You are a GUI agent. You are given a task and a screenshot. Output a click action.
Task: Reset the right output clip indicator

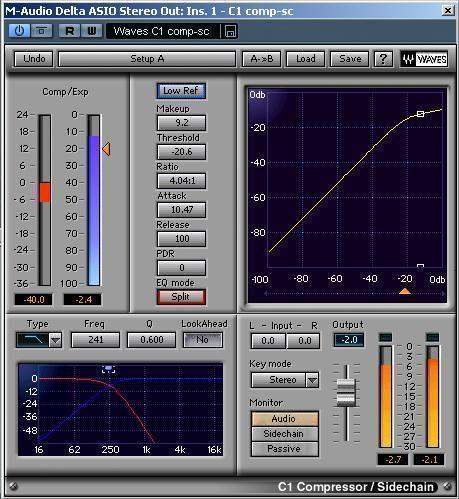[x=433, y=337]
